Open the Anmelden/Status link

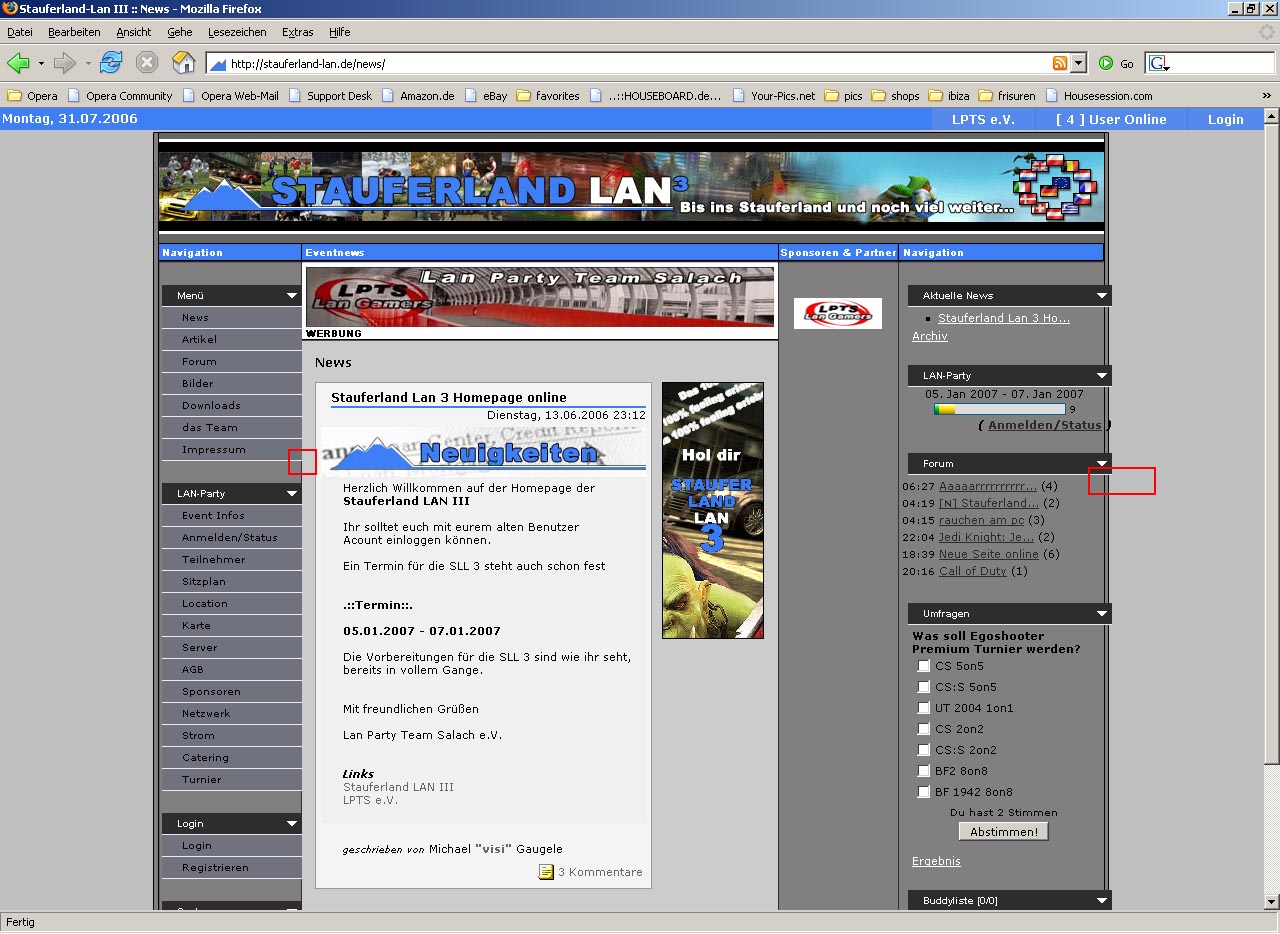click(x=1044, y=425)
